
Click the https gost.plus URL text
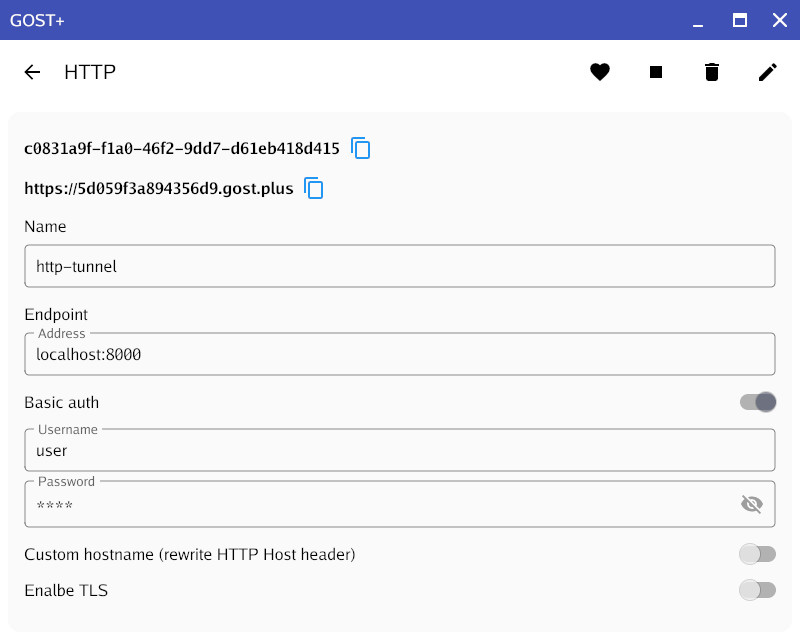tap(159, 188)
